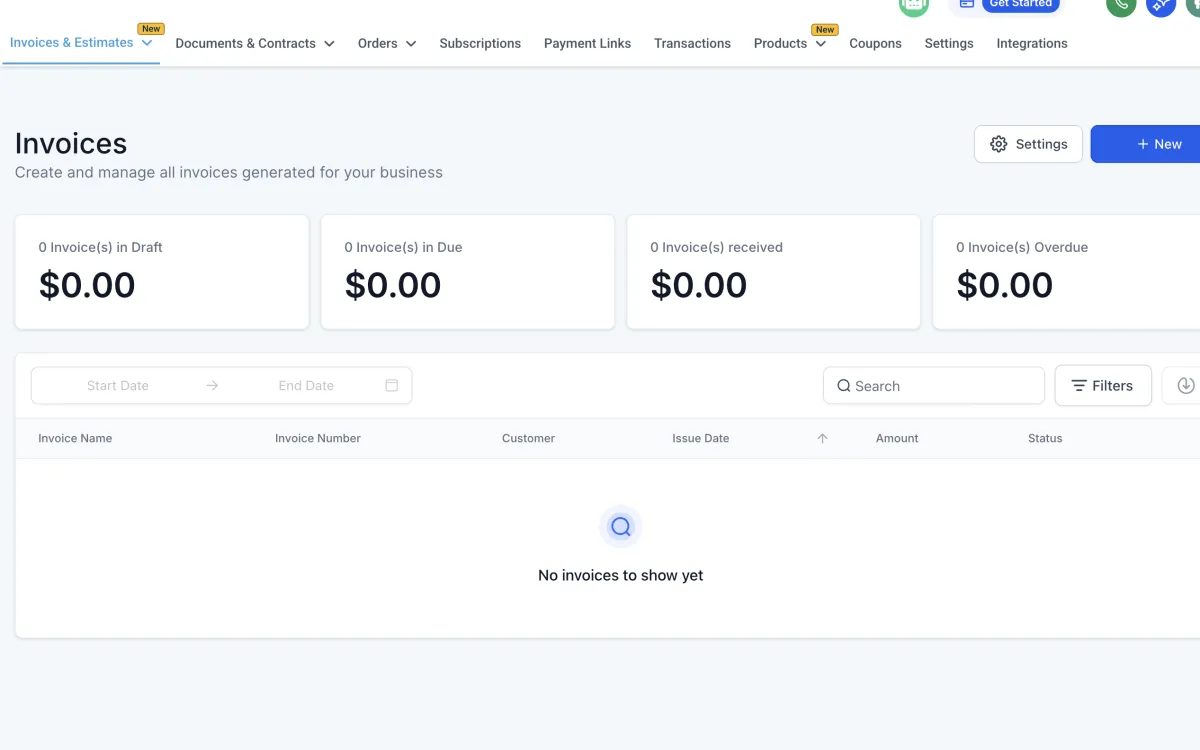Click the Customer column header
The height and width of the screenshot is (750, 1200).
click(528, 438)
